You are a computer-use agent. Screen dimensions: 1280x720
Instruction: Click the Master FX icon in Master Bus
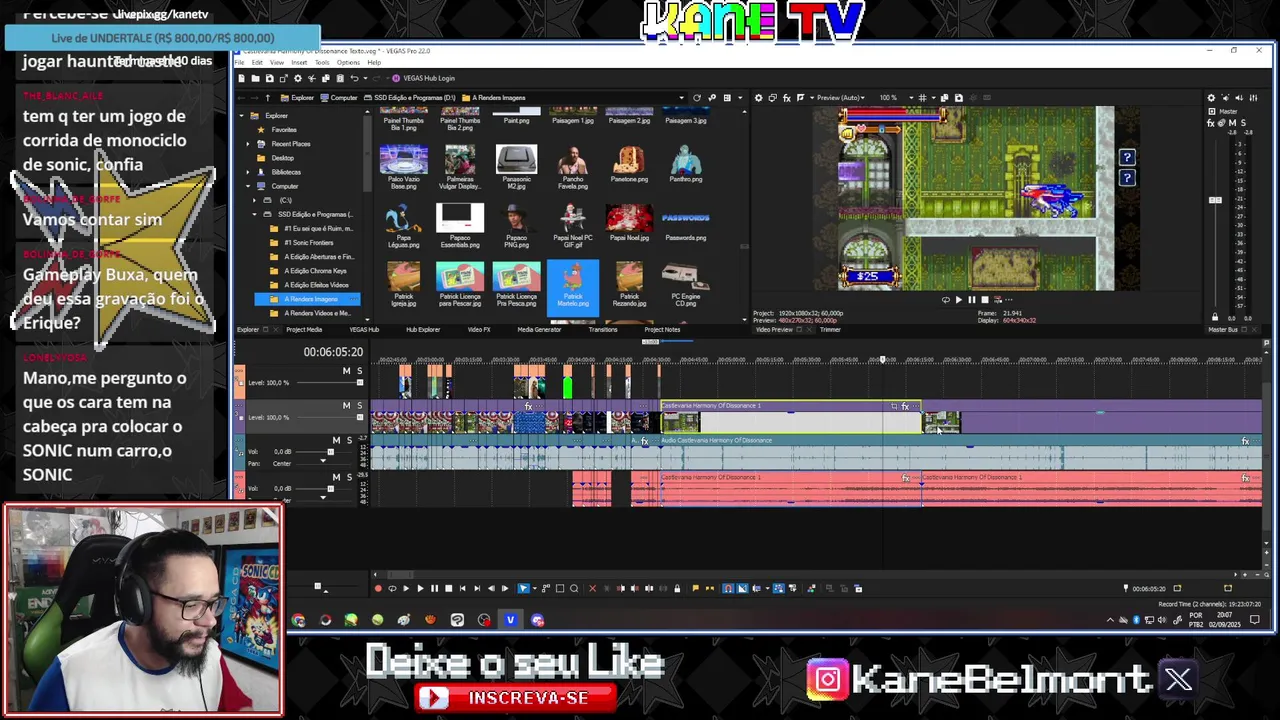click(1211, 123)
